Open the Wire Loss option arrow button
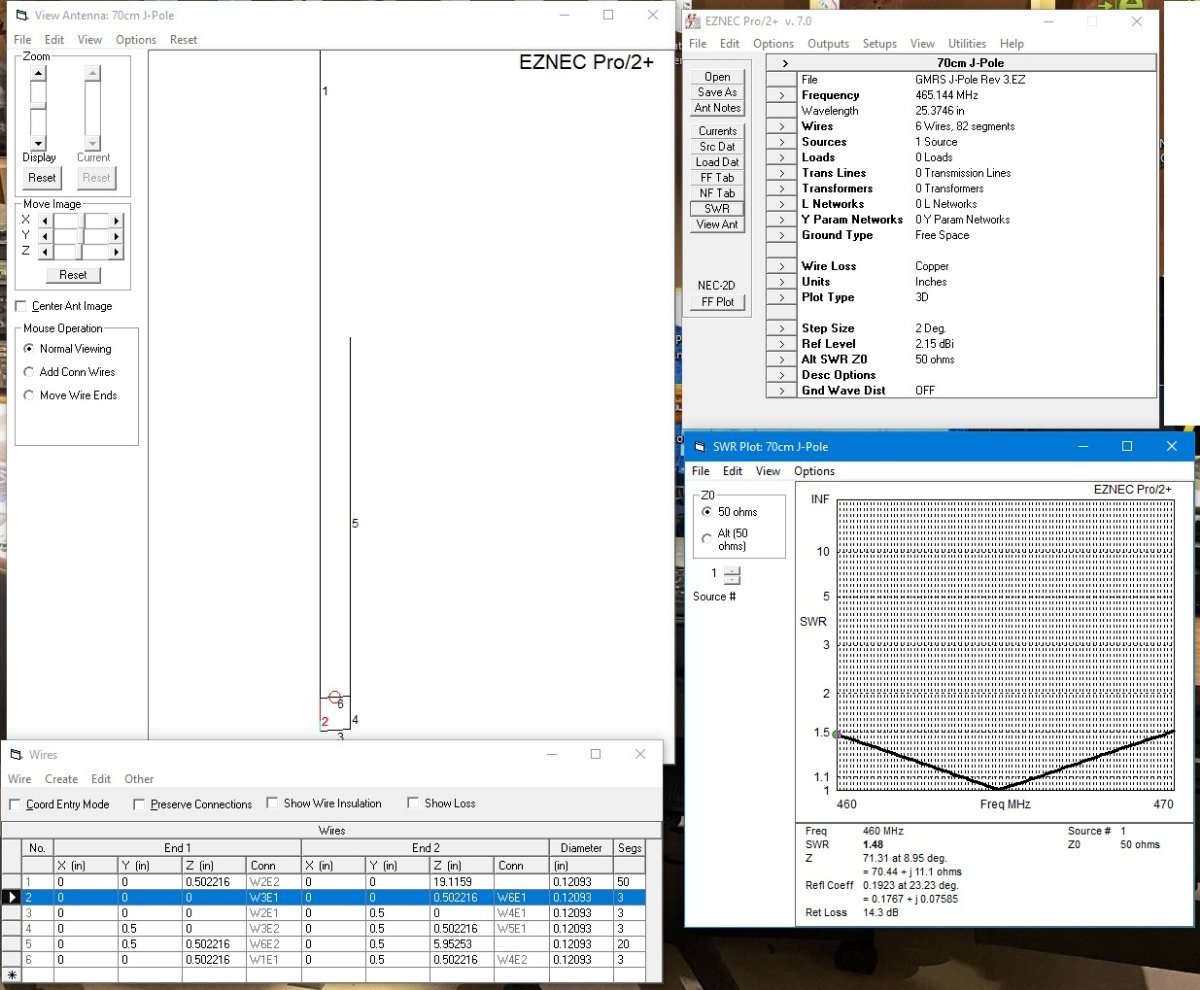The width and height of the screenshot is (1200, 990). click(x=781, y=266)
